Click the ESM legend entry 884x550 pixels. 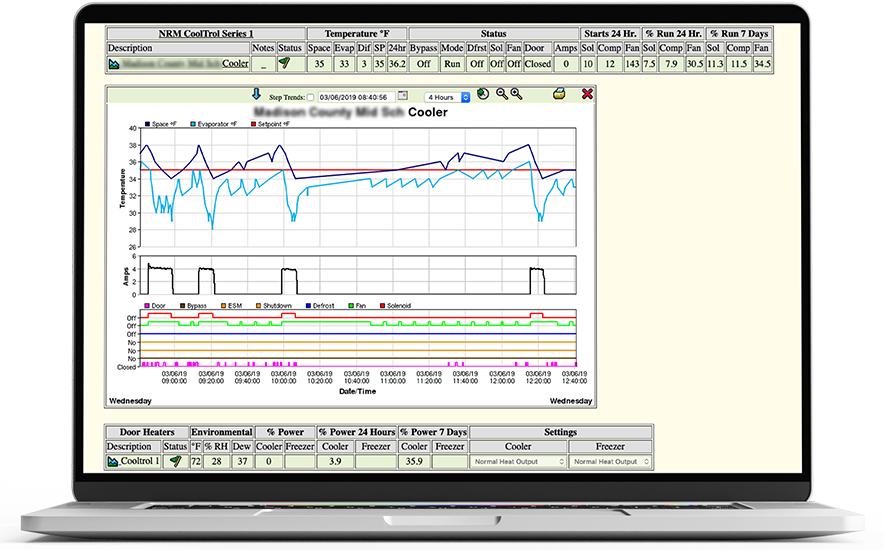[x=231, y=305]
